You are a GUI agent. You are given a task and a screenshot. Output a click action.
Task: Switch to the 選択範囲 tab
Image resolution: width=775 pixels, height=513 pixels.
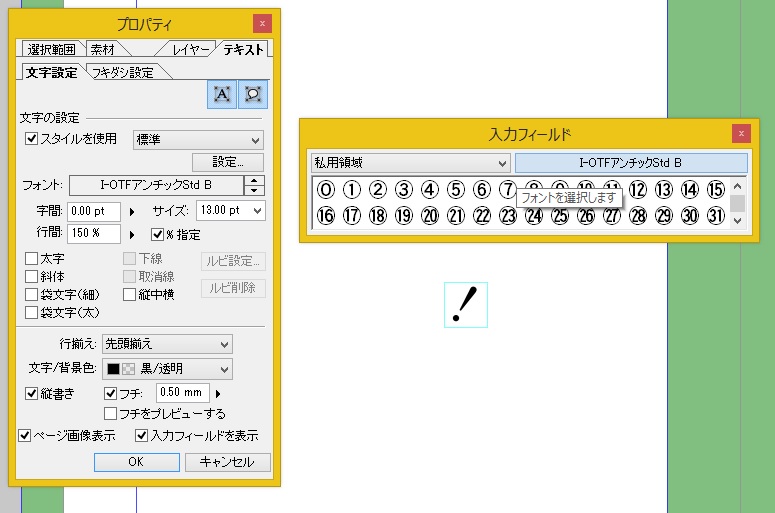pos(51,49)
